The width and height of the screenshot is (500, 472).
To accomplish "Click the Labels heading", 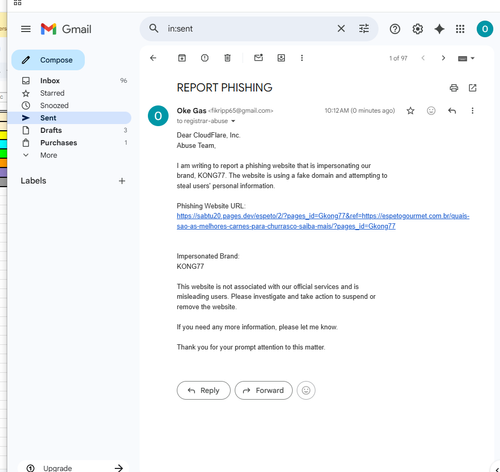I will 33,181.
